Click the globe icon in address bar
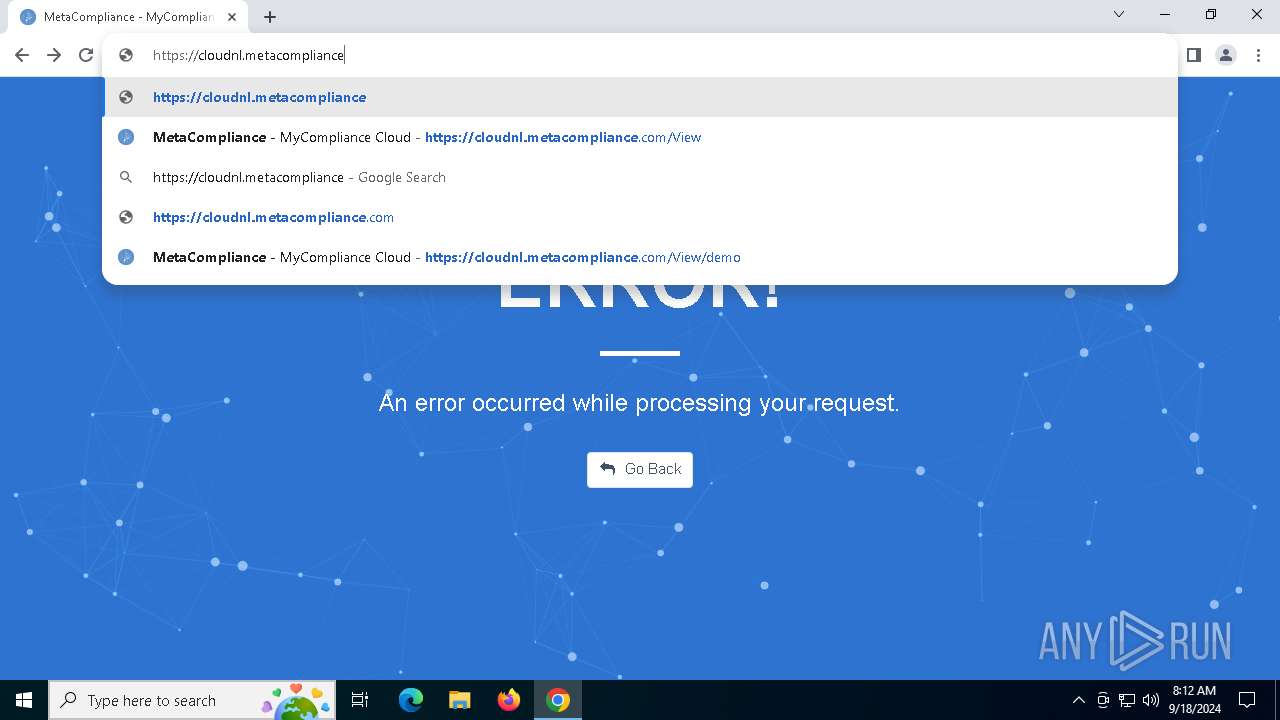1280x720 pixels. 126,55
